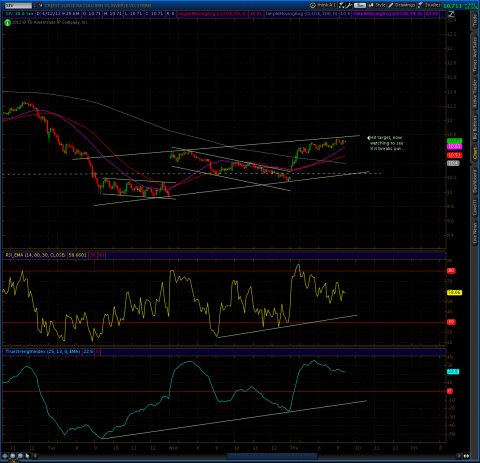Image resolution: width=480 pixels, height=463 pixels.
Task: Open the Trade tab in right sidebar
Action: (x=475, y=21)
